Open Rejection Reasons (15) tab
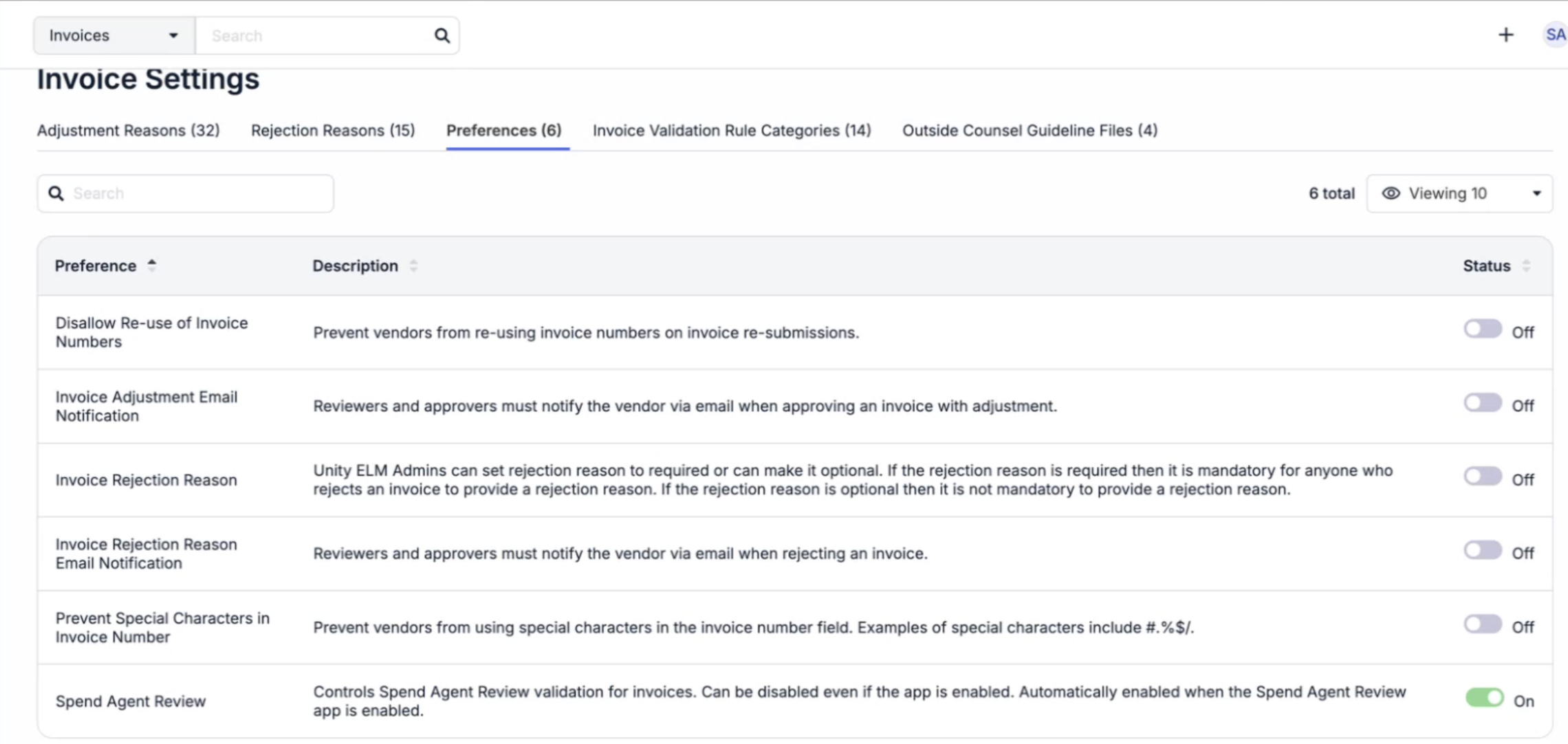 (x=333, y=131)
